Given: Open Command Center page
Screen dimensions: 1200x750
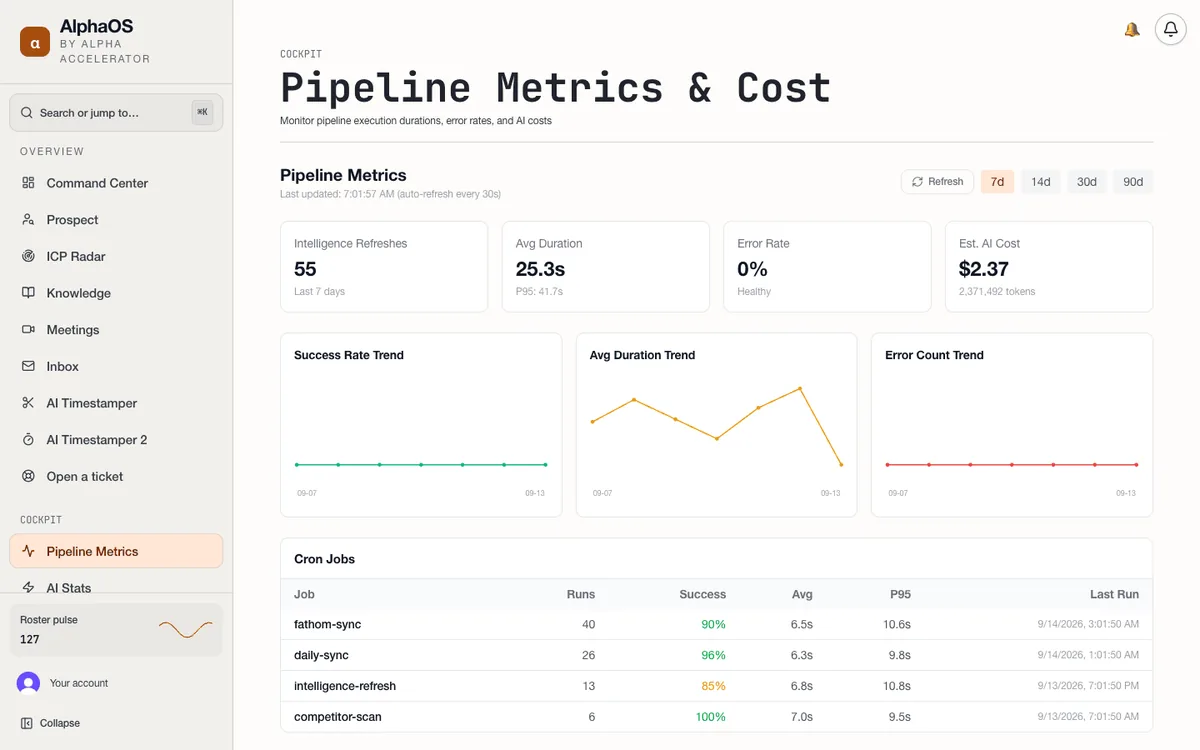Looking at the screenshot, I should 116,183.
